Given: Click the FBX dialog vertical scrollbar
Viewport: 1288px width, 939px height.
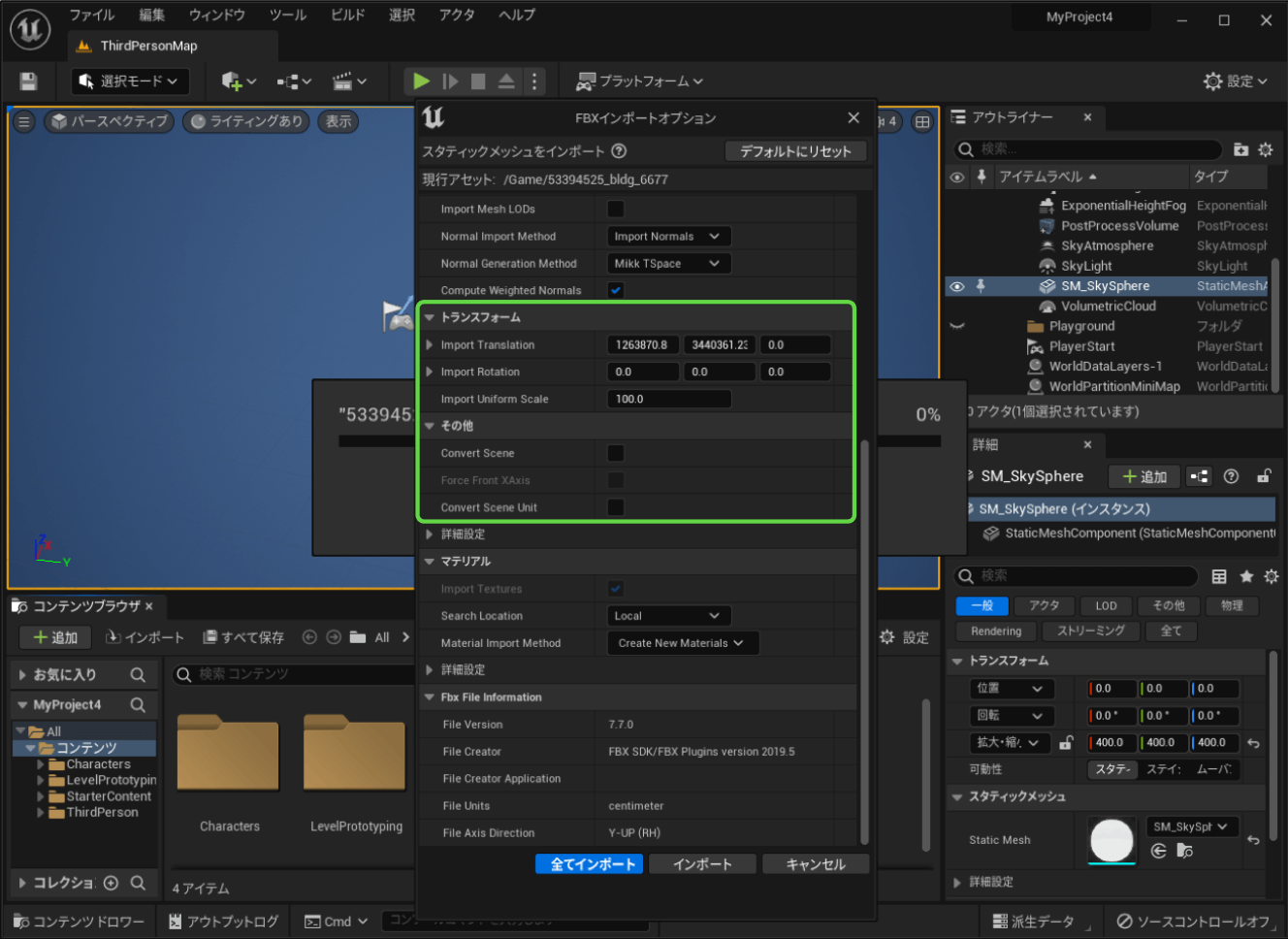Looking at the screenshot, I should 864,640.
